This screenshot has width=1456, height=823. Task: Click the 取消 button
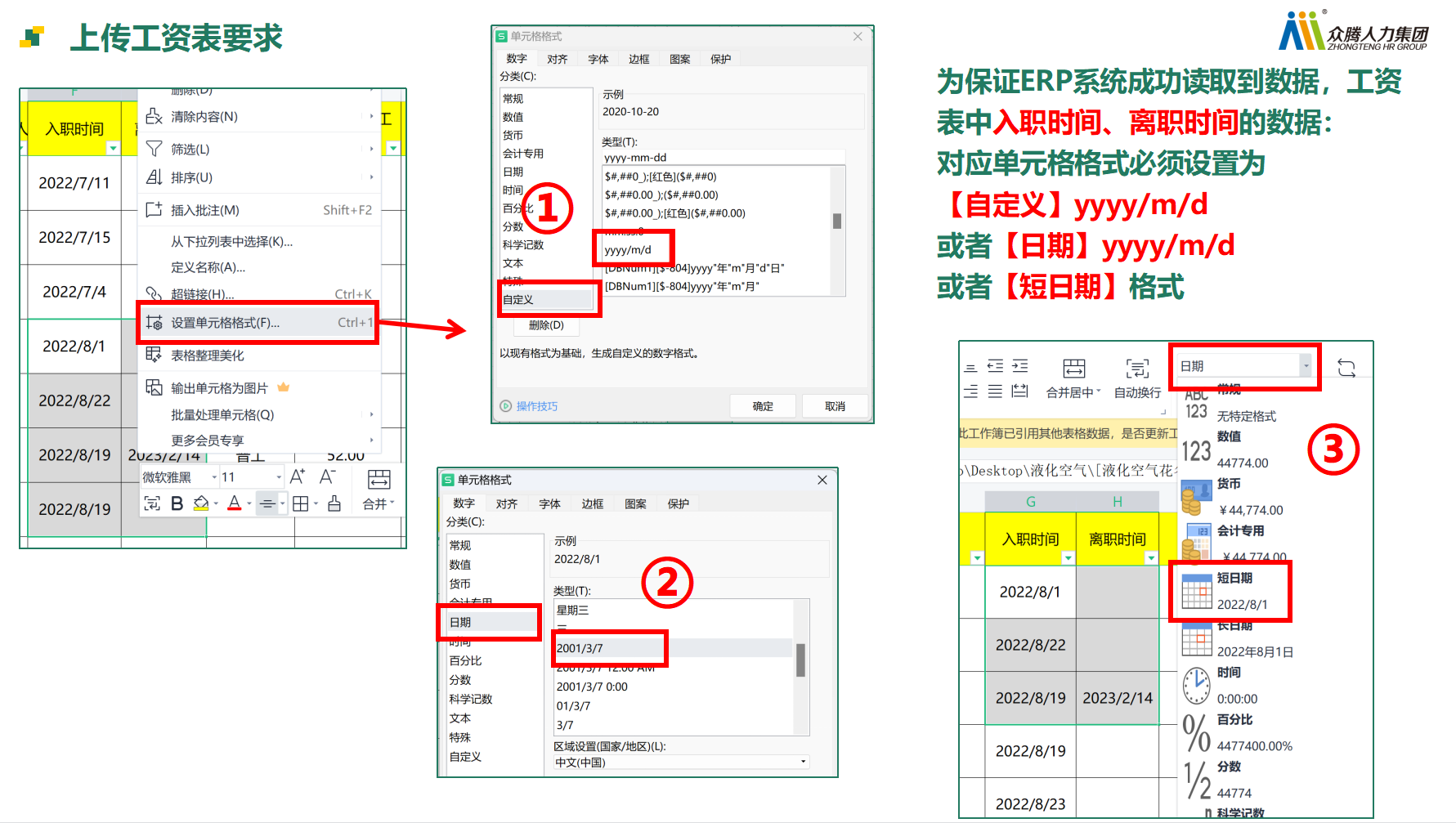[835, 406]
